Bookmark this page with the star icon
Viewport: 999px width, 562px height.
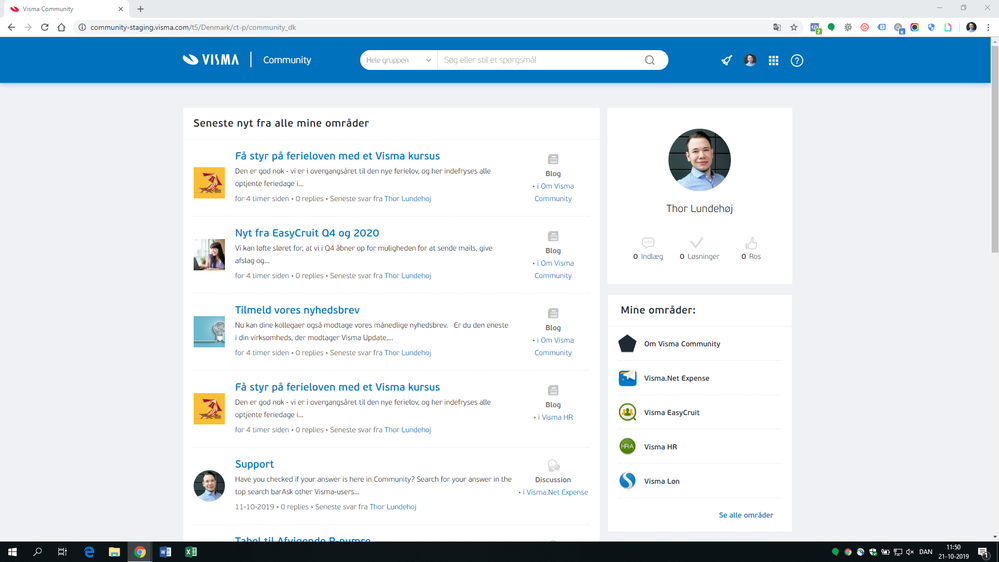[x=794, y=27]
